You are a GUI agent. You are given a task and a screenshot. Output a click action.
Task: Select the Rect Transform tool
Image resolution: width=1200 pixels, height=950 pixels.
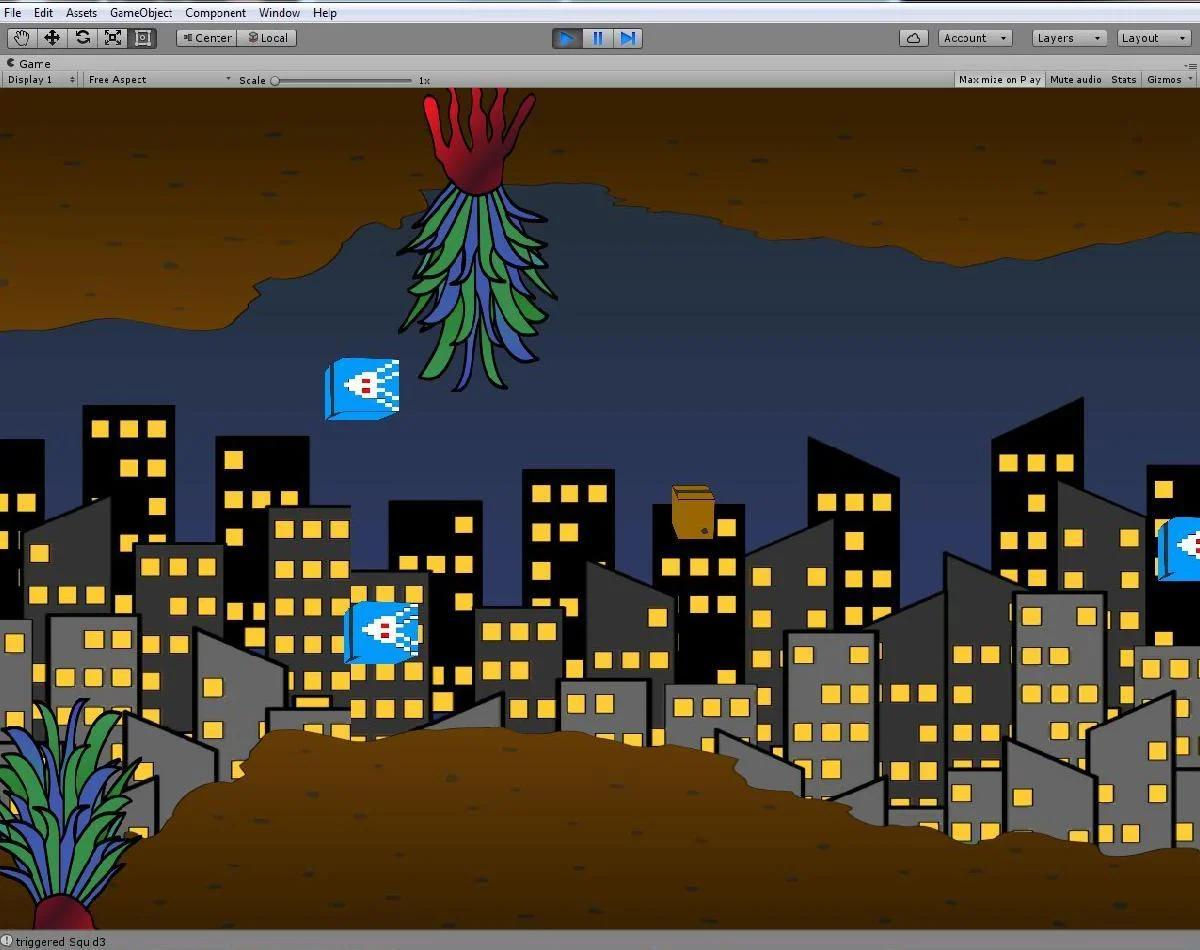coord(143,38)
